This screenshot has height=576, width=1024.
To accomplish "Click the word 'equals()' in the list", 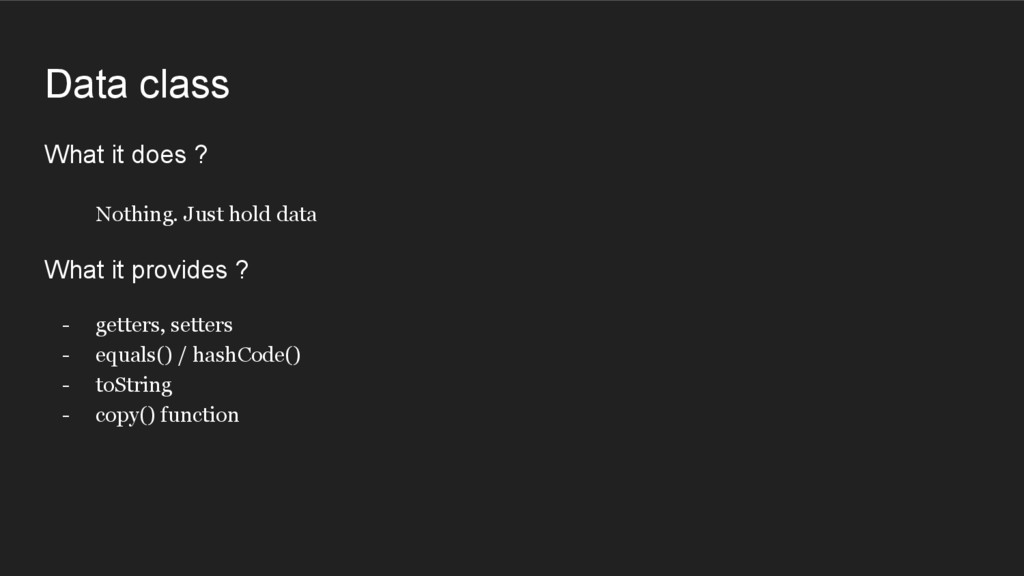I will point(134,355).
